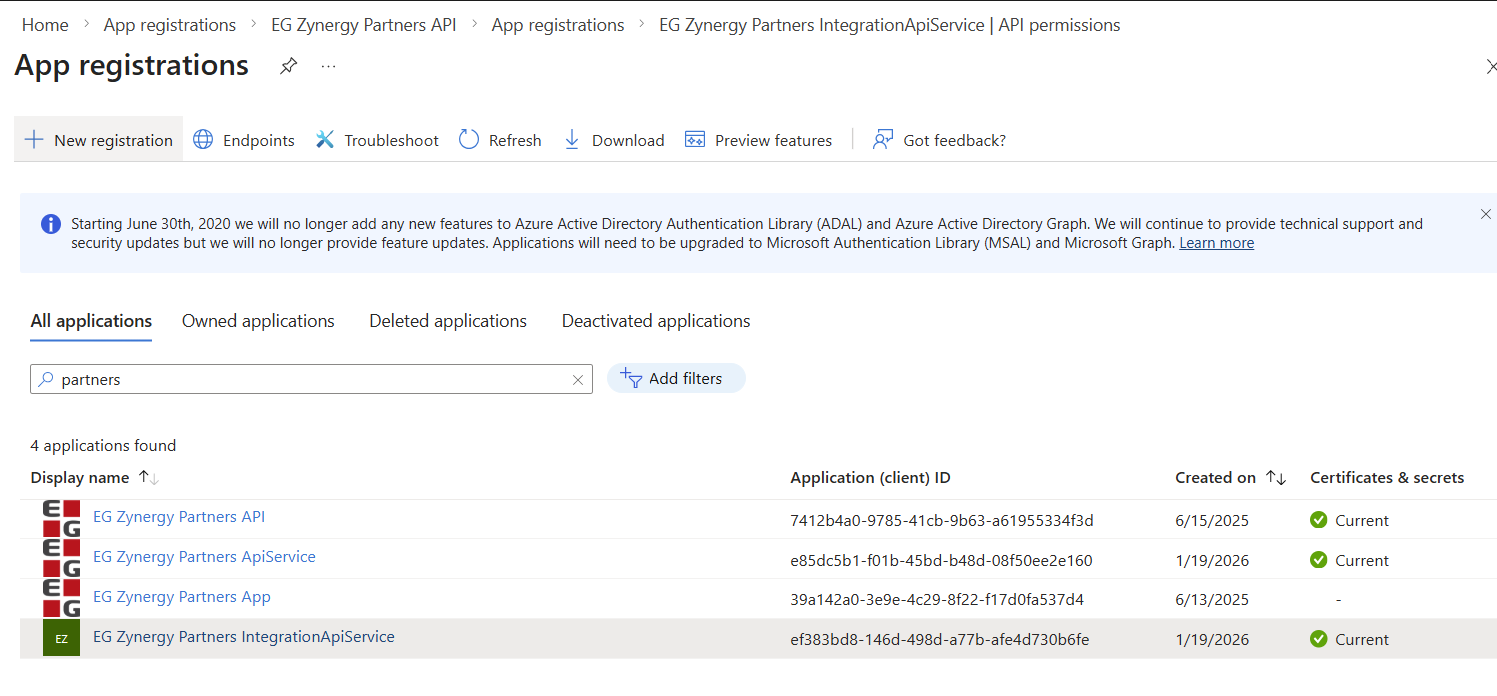The image size is (1497, 696).
Task: Start a New registration
Action: (x=98, y=140)
